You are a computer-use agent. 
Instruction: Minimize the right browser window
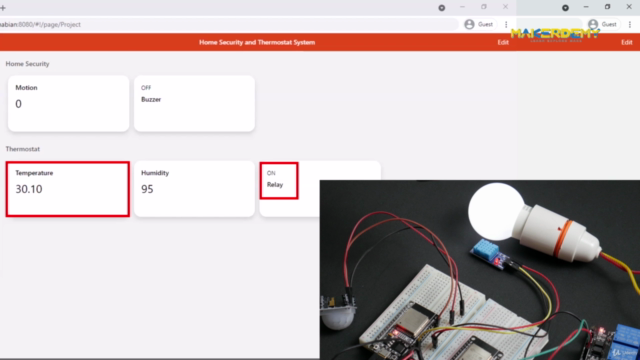(x=586, y=7)
